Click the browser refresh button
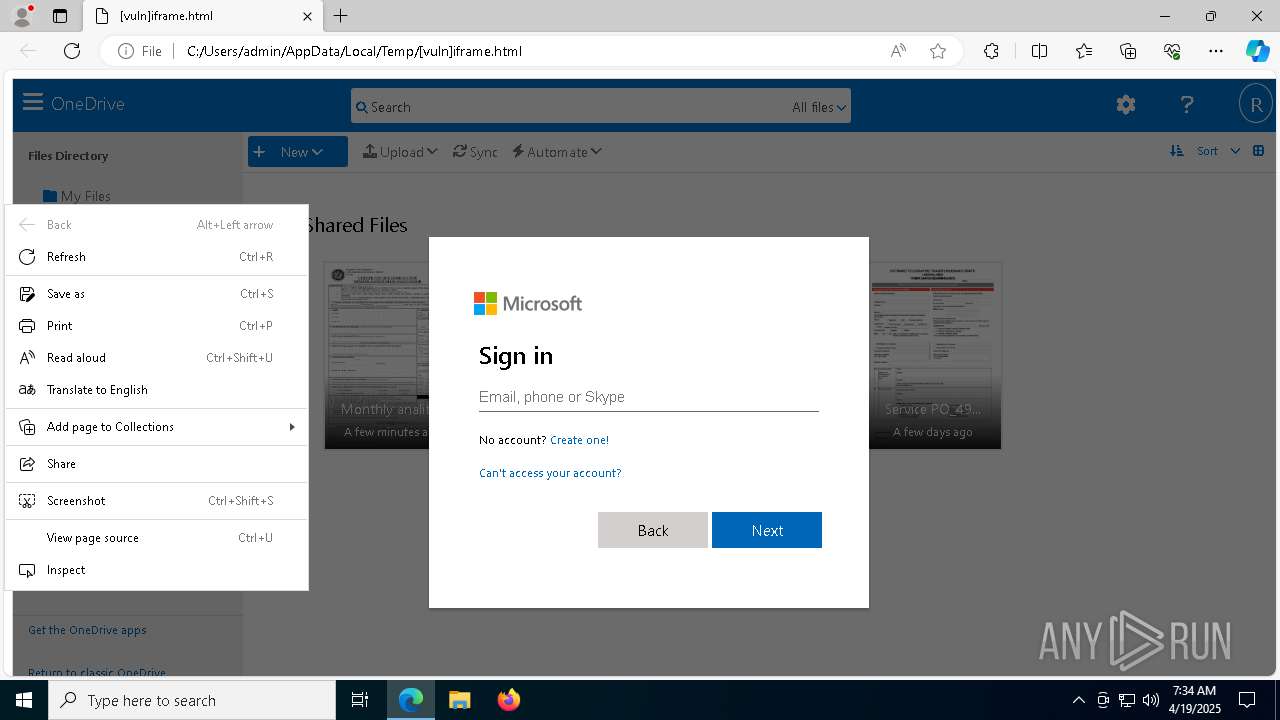 point(72,51)
